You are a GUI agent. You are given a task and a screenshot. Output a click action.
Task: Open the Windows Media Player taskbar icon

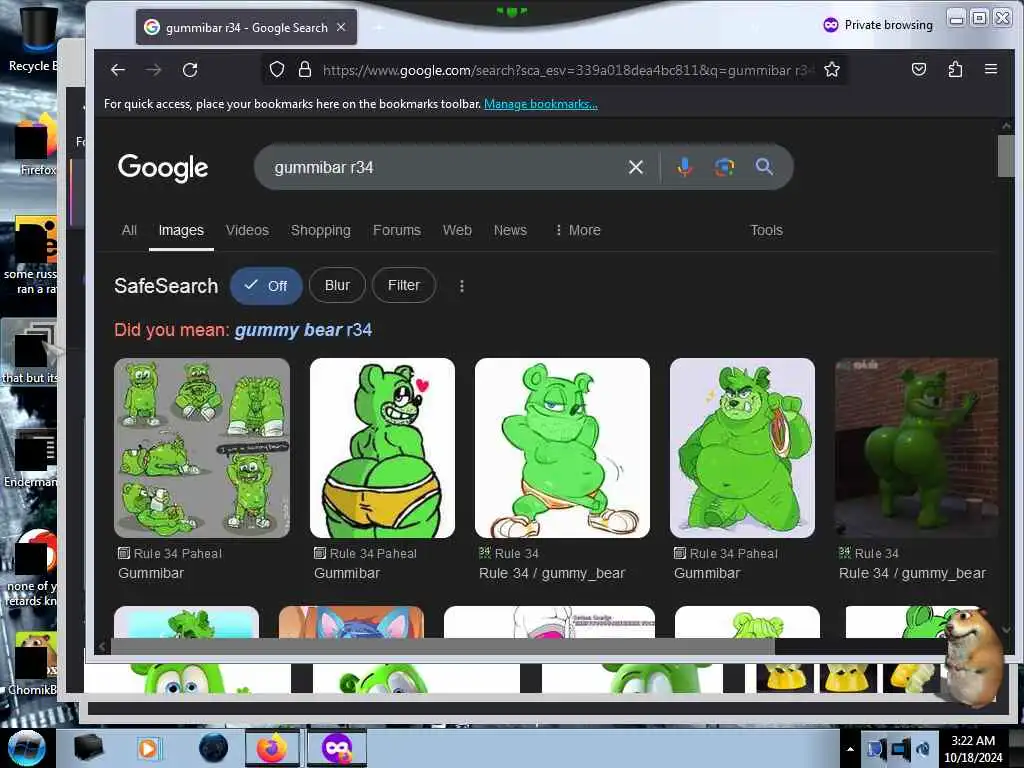click(x=148, y=748)
